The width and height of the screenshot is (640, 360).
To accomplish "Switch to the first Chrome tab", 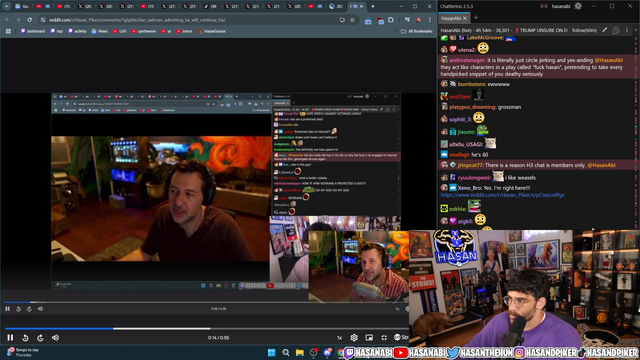I will click(22, 6).
